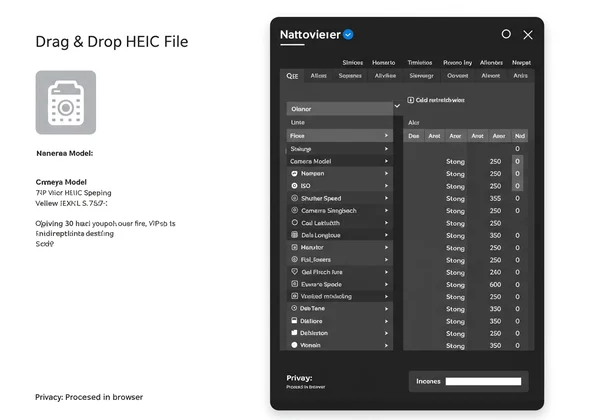Click the Debirrton folder icon

pos(294,333)
